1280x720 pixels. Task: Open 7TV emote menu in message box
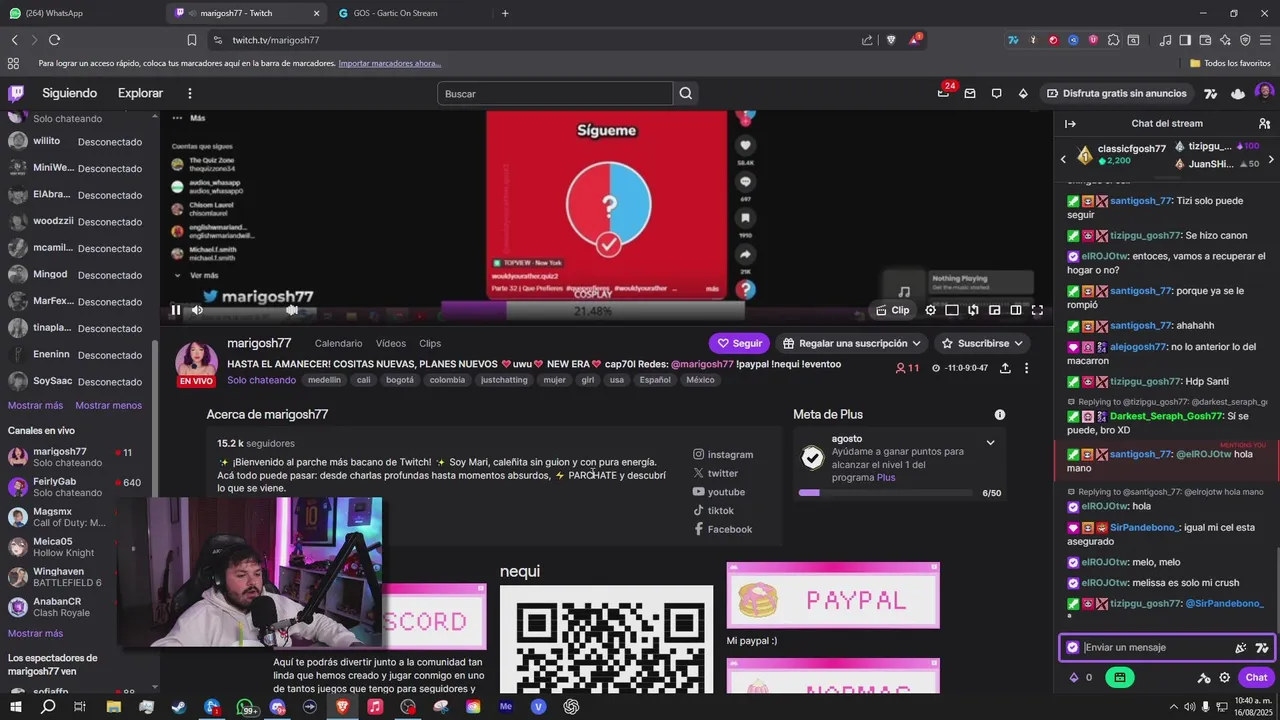(1262, 647)
